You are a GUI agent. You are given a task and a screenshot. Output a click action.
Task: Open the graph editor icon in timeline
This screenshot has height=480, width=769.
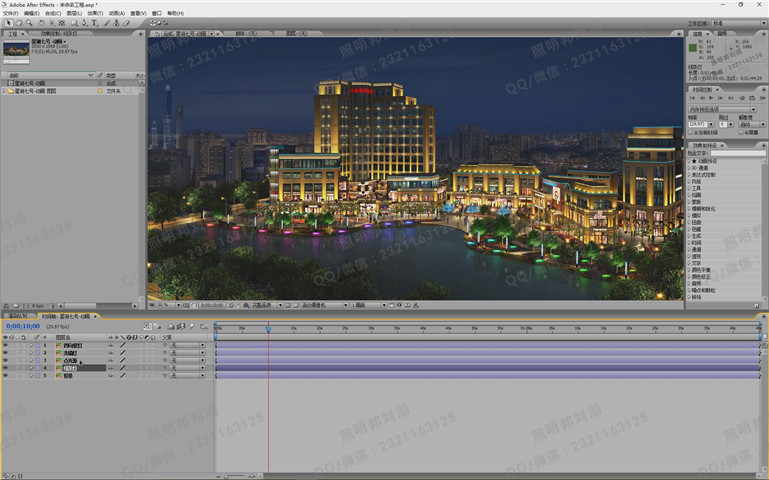click(x=204, y=326)
